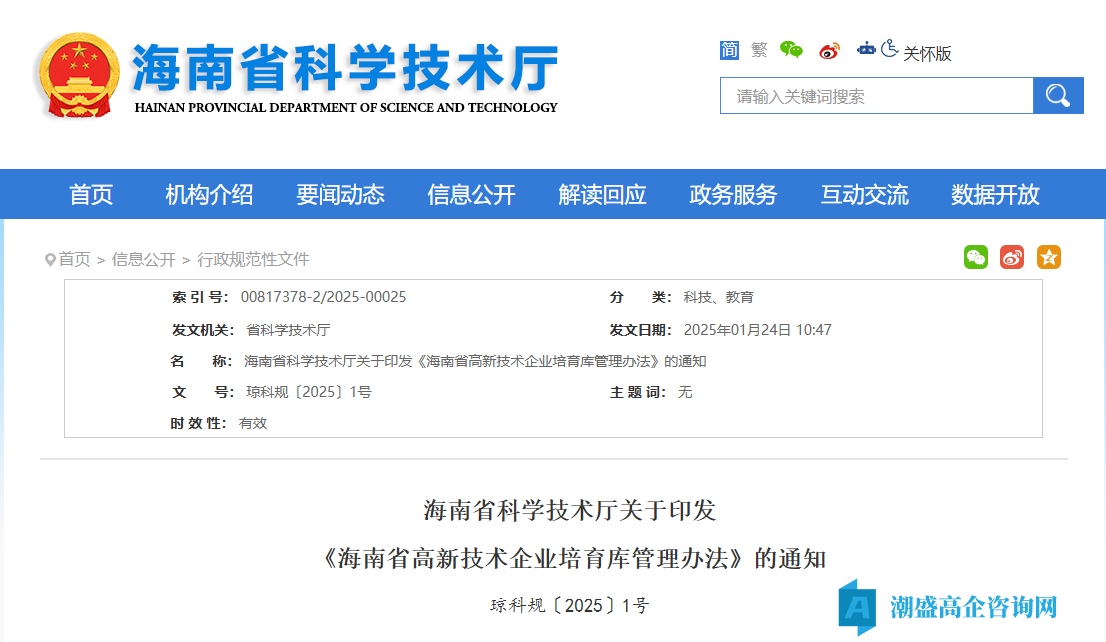Open the 政务服务 navigation menu
Viewport: 1106px width, 642px height.
(733, 195)
